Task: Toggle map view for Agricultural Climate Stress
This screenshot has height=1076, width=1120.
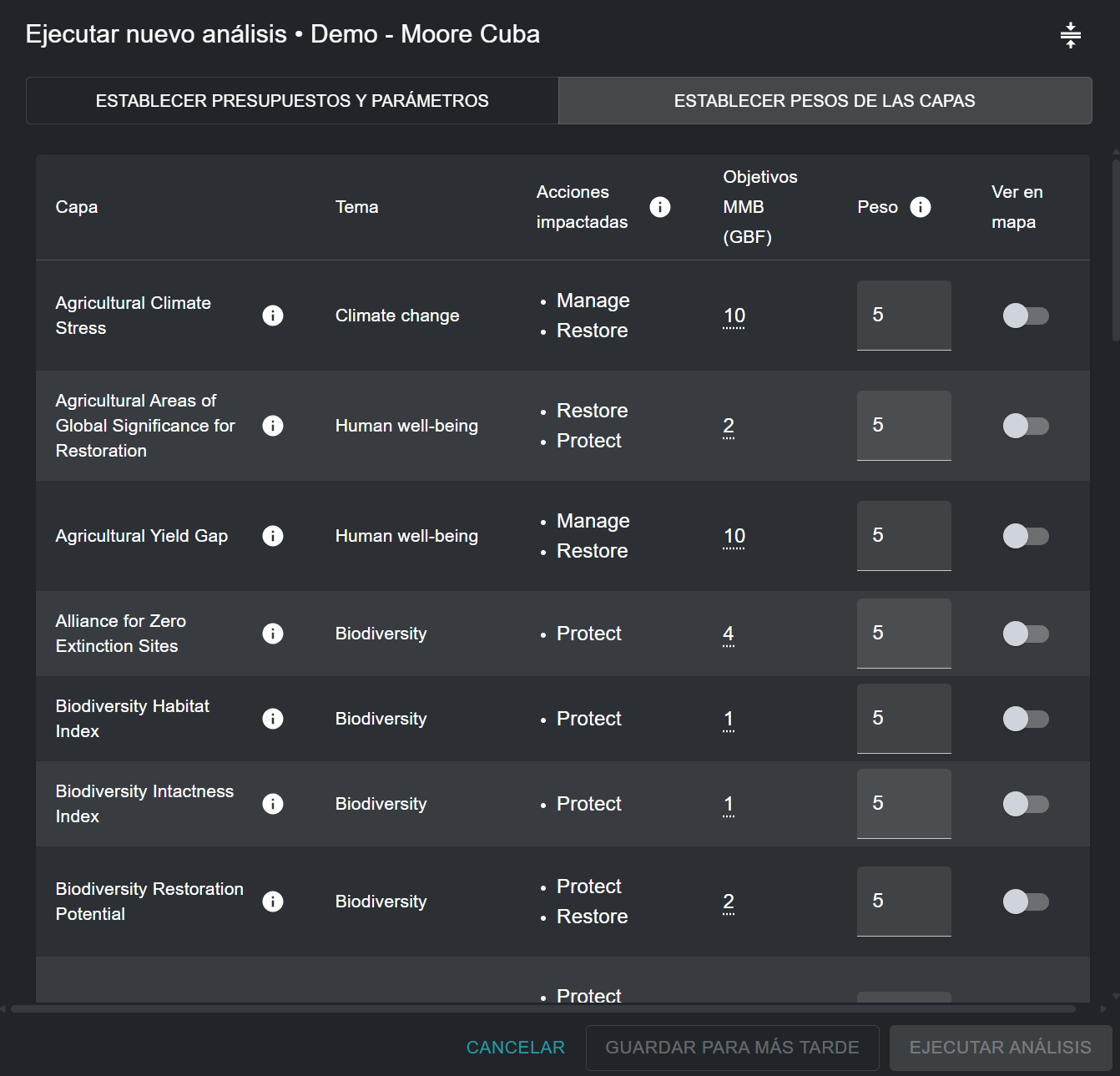Action: click(x=1025, y=316)
